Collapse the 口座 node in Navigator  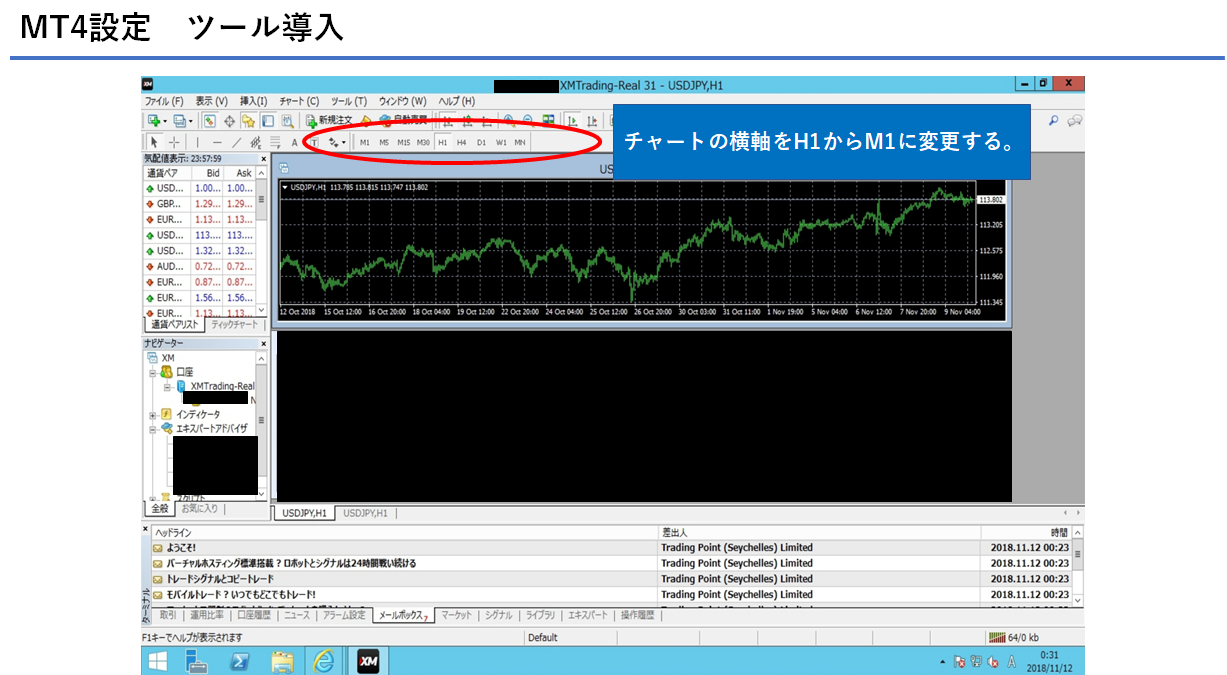153,372
